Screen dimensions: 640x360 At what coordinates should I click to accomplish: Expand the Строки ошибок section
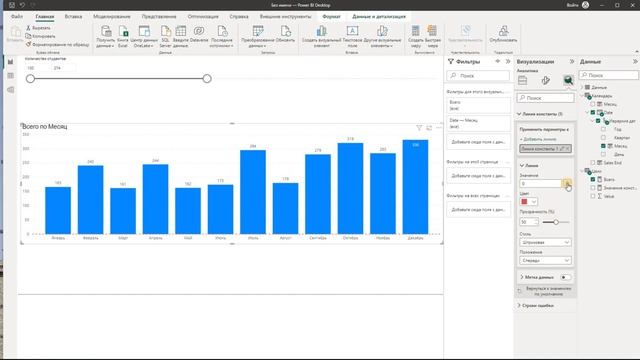click(519, 305)
